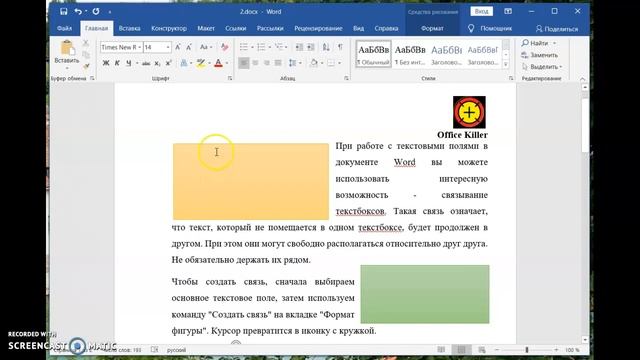This screenshot has width=640, height=360.
Task: Adjust the zoom slider handle
Action: [527, 350]
